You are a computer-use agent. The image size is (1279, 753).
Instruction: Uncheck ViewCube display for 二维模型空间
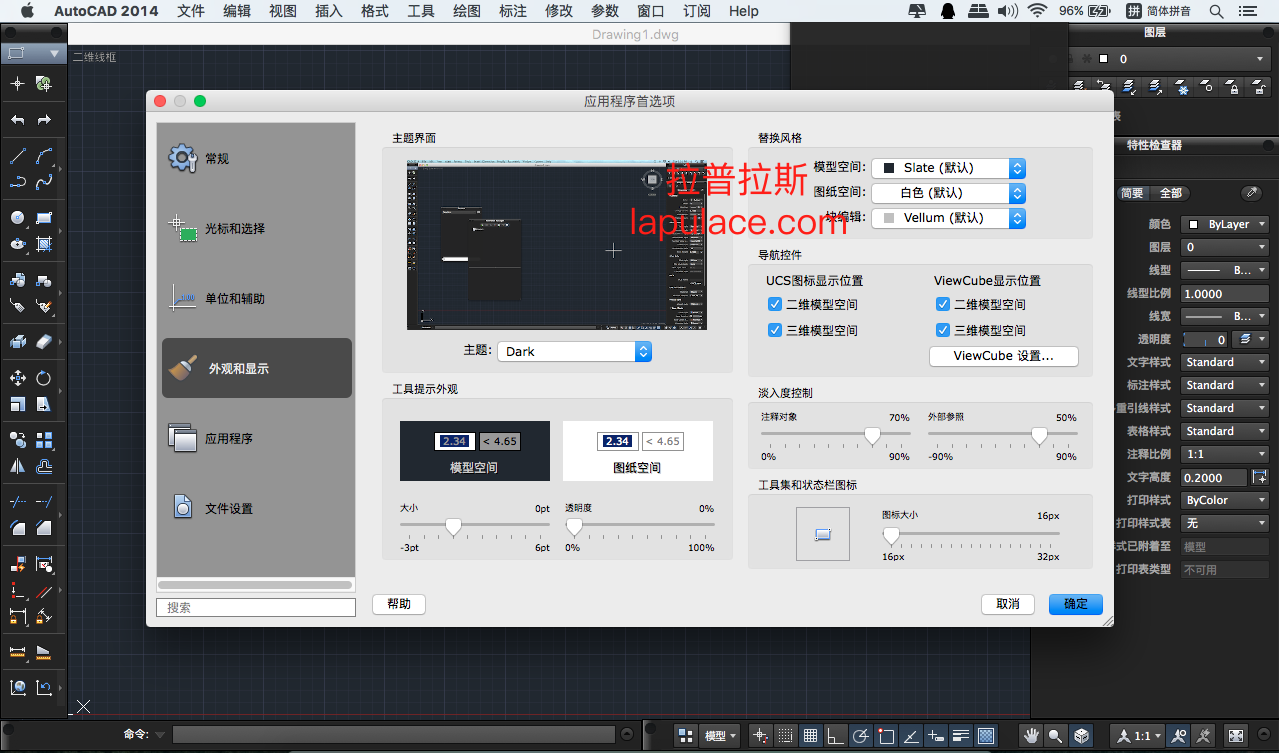[941, 304]
